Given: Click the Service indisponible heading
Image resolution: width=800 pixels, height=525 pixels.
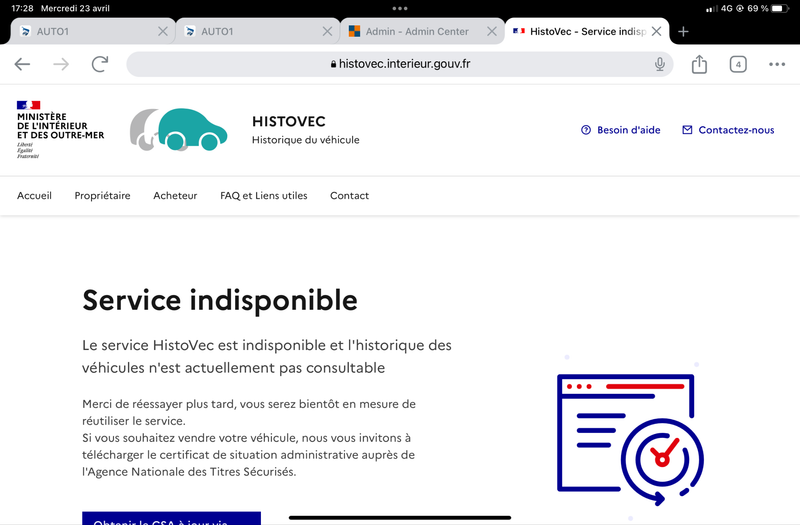Looking at the screenshot, I should pyautogui.click(x=220, y=301).
